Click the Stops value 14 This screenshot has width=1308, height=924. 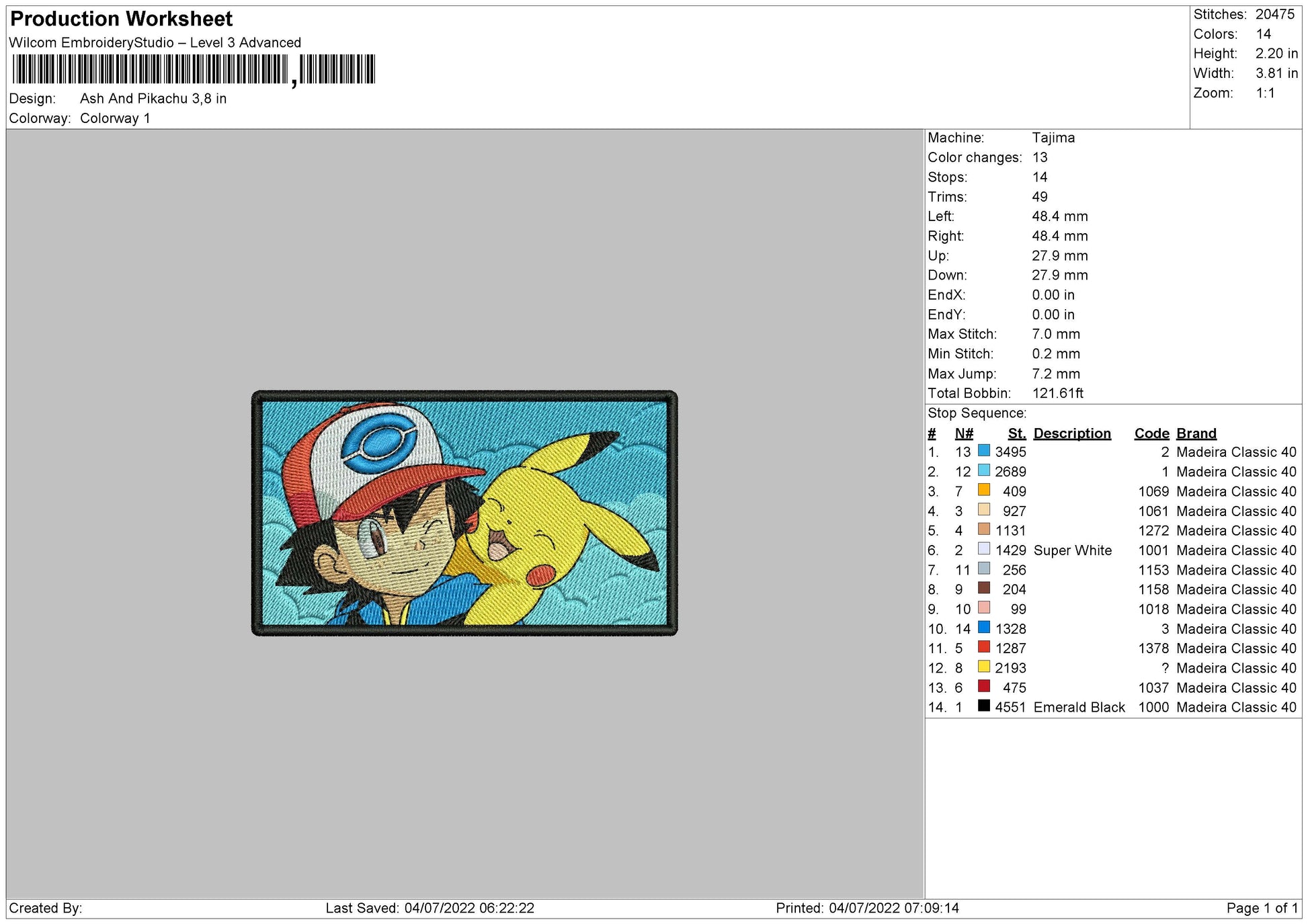(1040, 177)
